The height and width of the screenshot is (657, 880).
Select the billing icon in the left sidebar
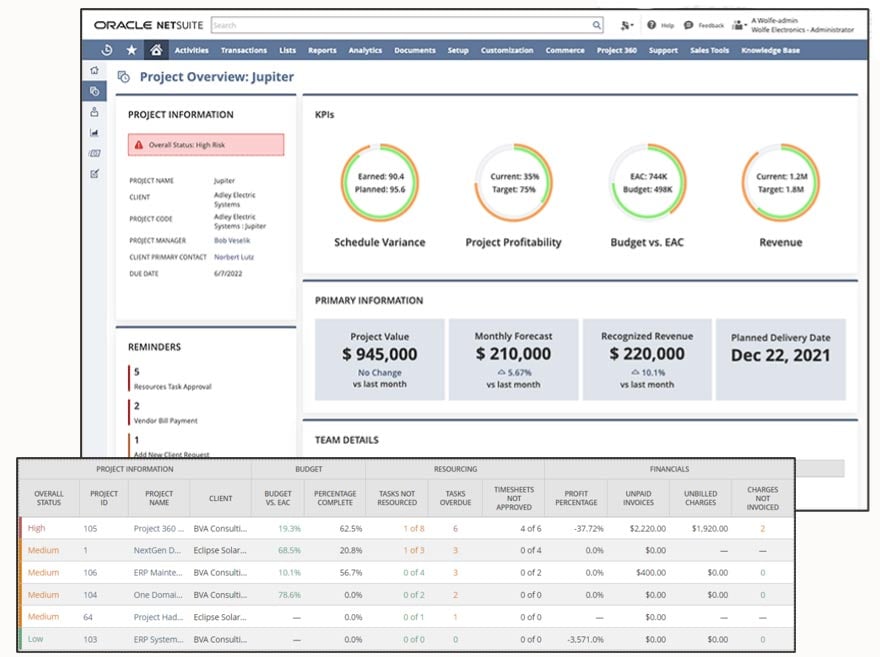point(95,152)
